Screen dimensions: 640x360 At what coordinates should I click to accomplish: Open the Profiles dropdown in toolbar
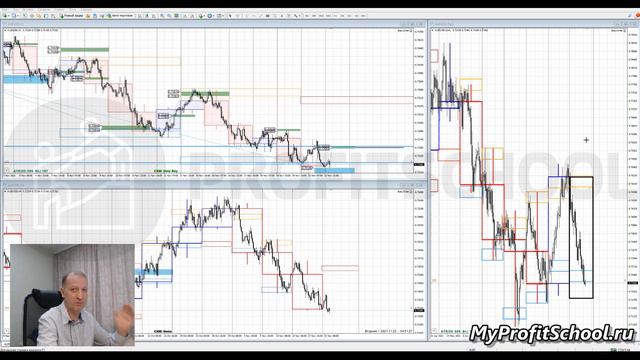15,16
